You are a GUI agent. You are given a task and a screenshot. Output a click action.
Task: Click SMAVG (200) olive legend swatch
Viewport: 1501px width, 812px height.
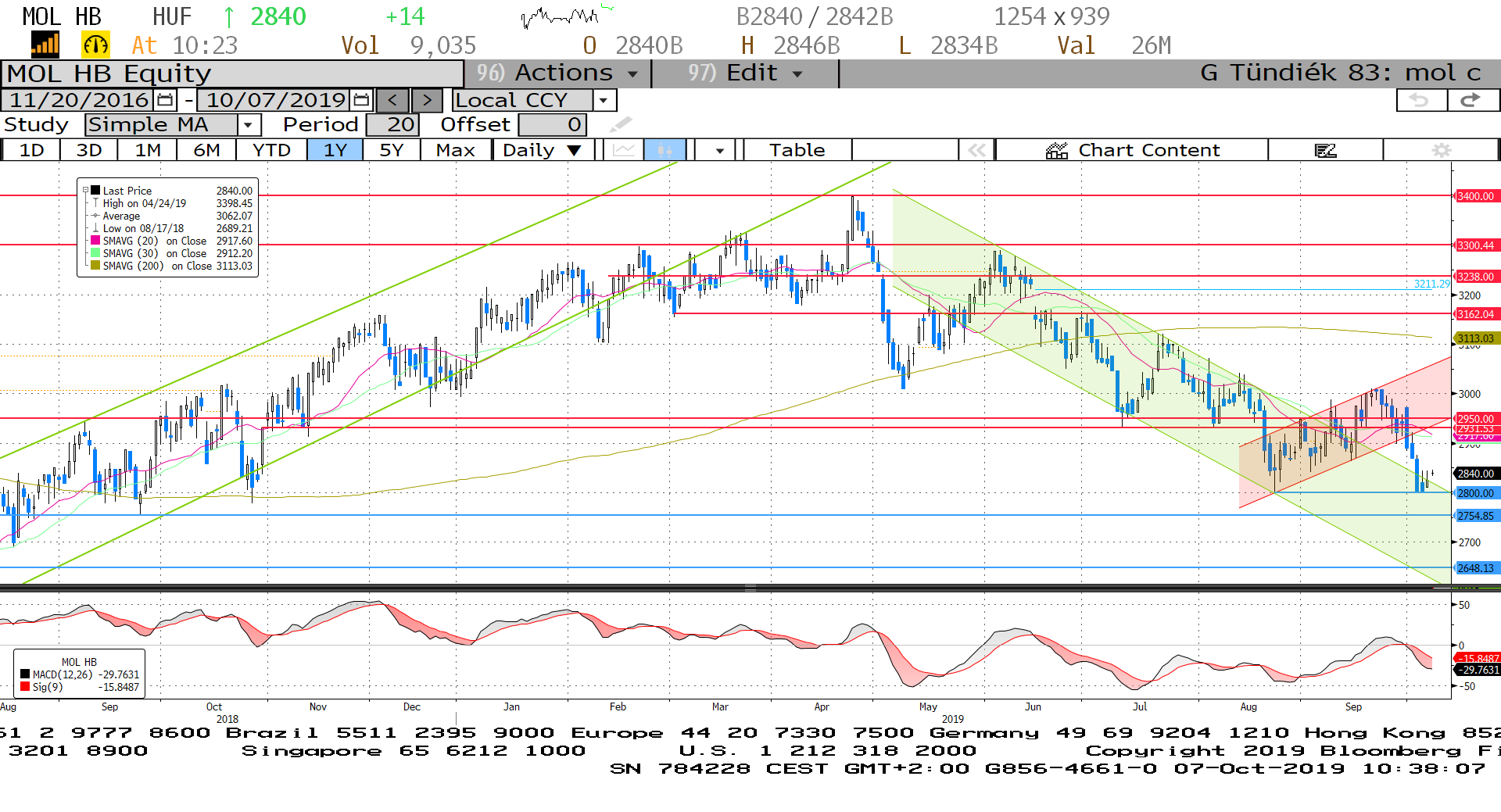[x=95, y=266]
